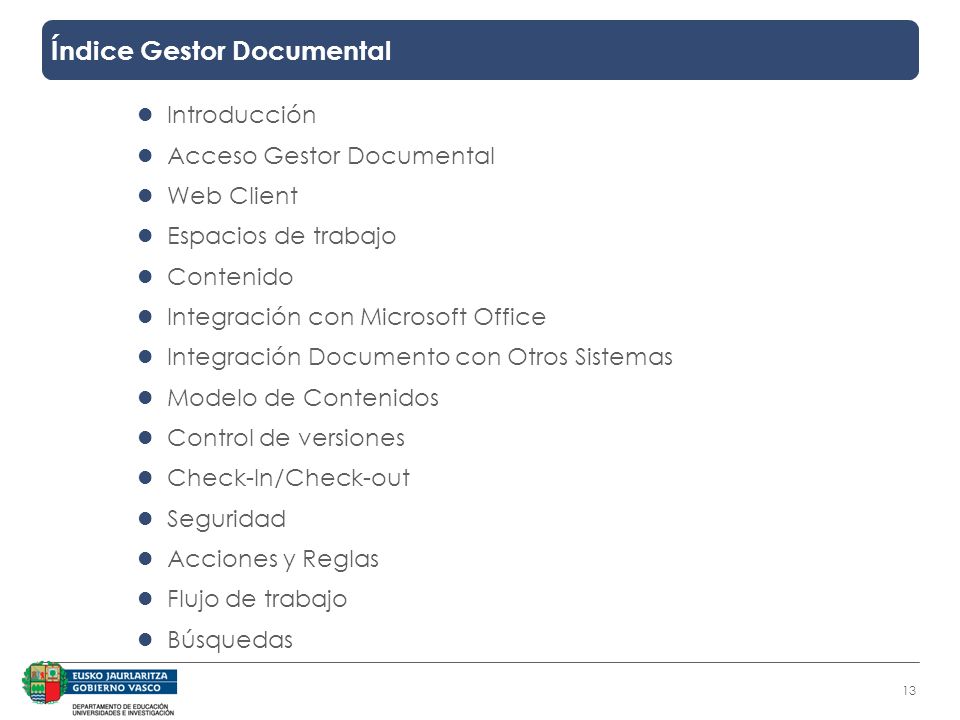Click the Índice Gestor Documental title bar
The height and width of the screenshot is (720, 960).
[x=480, y=50]
